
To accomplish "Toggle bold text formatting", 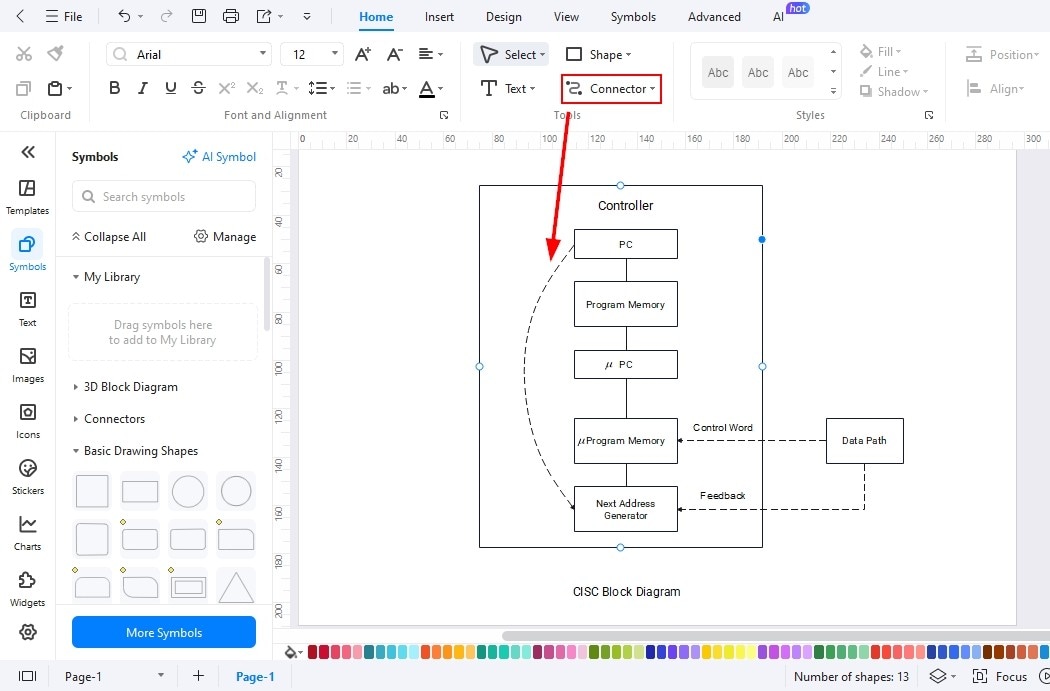I will [x=114, y=88].
